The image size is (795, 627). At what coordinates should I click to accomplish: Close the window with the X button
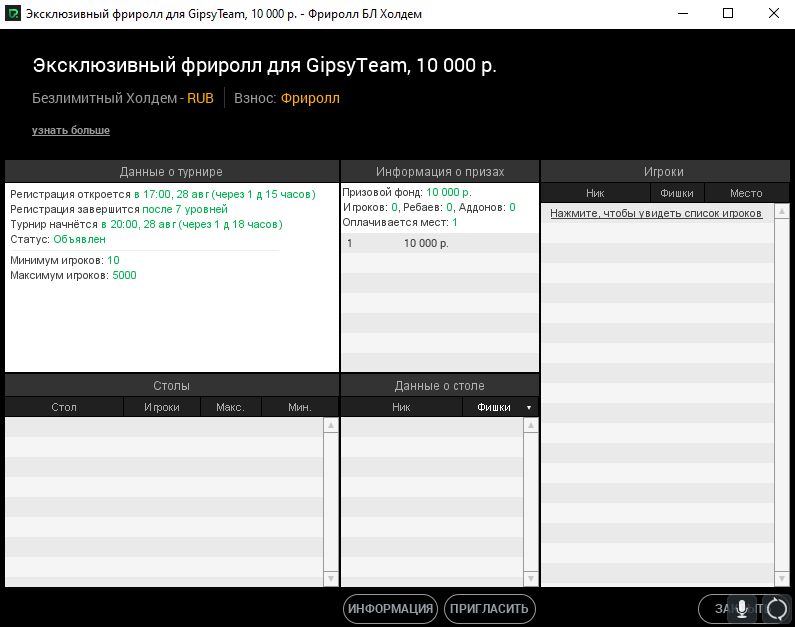pyautogui.click(x=774, y=14)
